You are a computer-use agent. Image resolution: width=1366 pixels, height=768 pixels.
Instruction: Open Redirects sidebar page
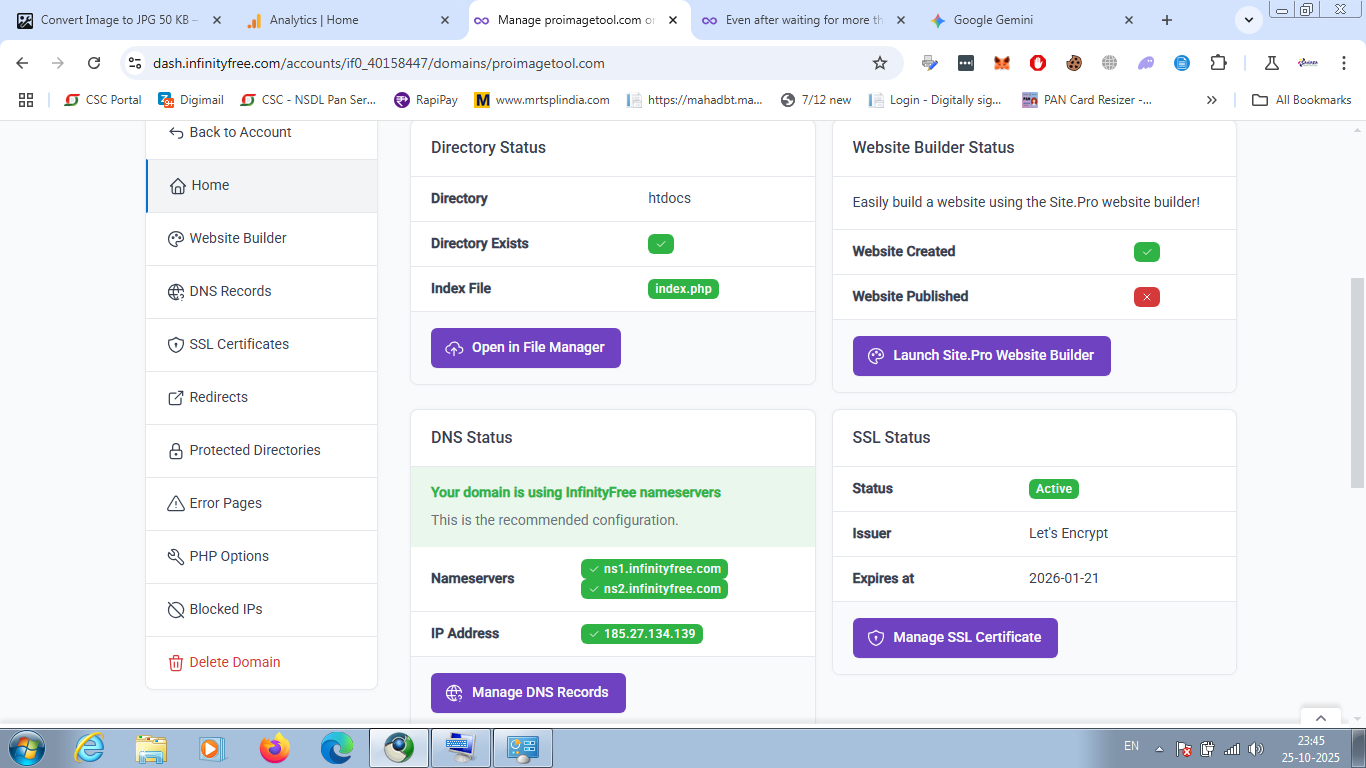click(x=218, y=397)
